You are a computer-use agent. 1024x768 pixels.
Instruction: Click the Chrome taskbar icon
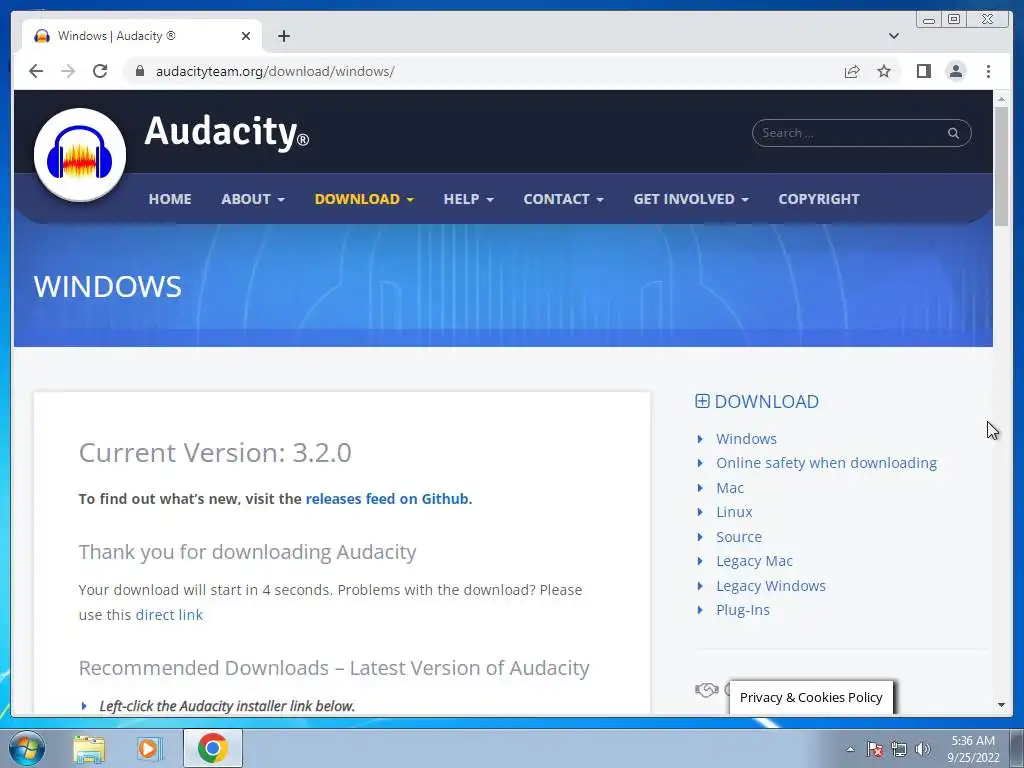[x=213, y=748]
